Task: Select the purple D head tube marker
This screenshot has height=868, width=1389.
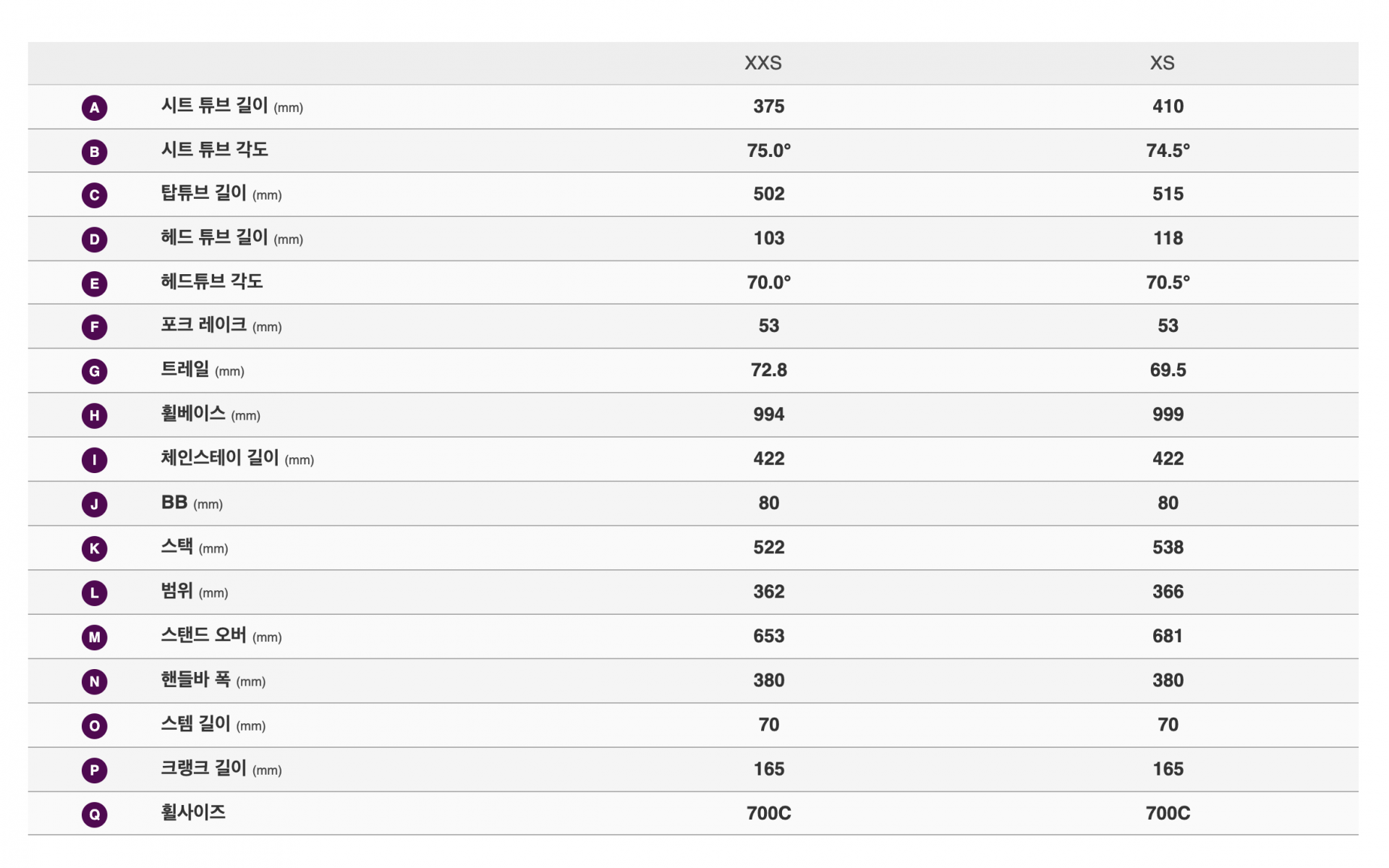Action: (94, 239)
